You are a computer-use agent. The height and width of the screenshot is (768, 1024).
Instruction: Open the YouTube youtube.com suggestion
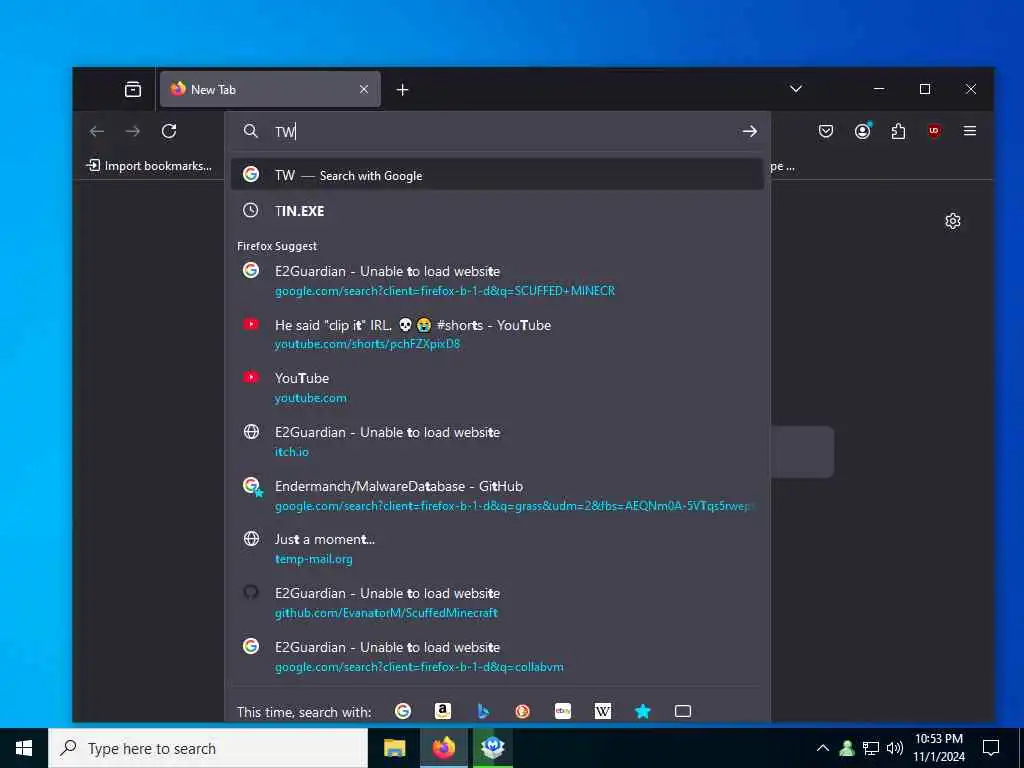[x=497, y=387]
